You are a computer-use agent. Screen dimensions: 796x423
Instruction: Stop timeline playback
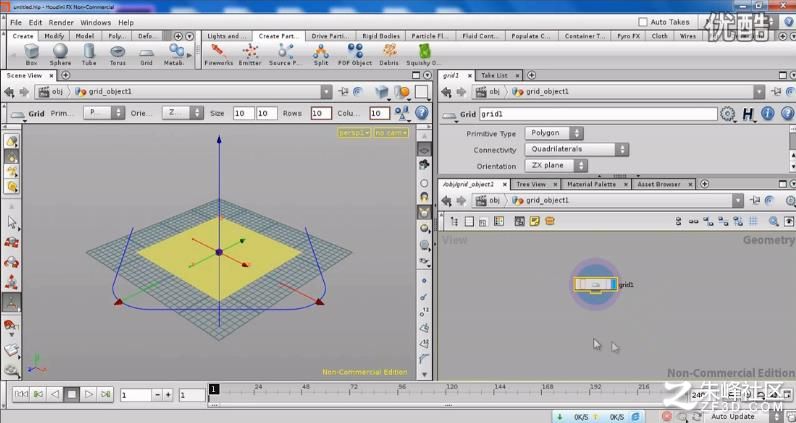pyautogui.click(x=72, y=394)
